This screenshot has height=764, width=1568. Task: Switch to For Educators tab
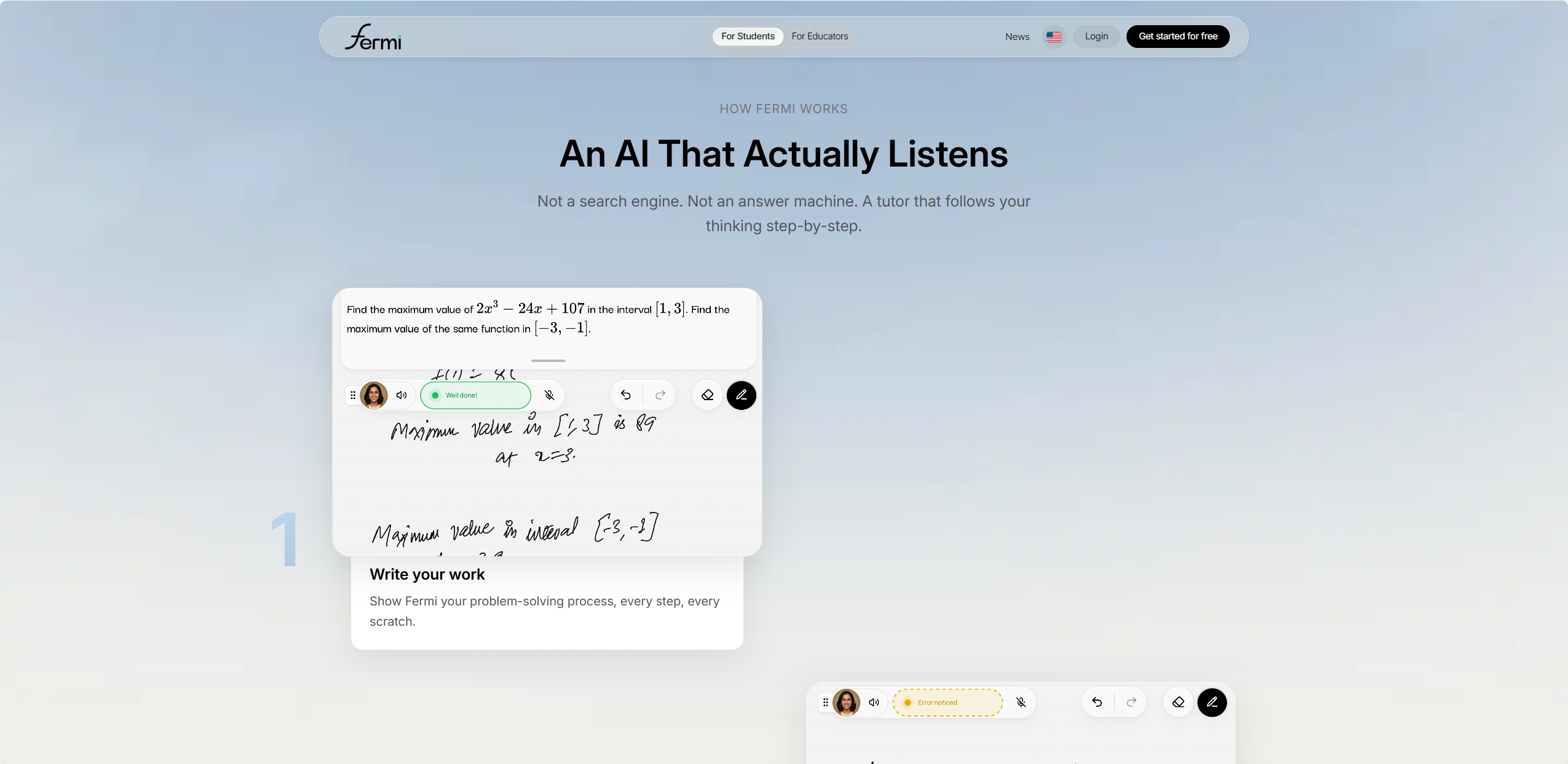pyautogui.click(x=820, y=36)
